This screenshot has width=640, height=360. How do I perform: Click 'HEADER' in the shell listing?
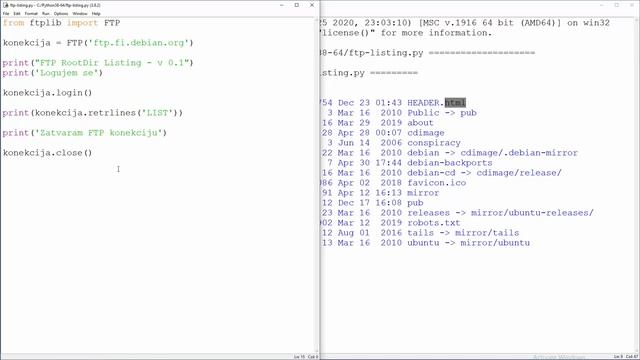pos(423,102)
